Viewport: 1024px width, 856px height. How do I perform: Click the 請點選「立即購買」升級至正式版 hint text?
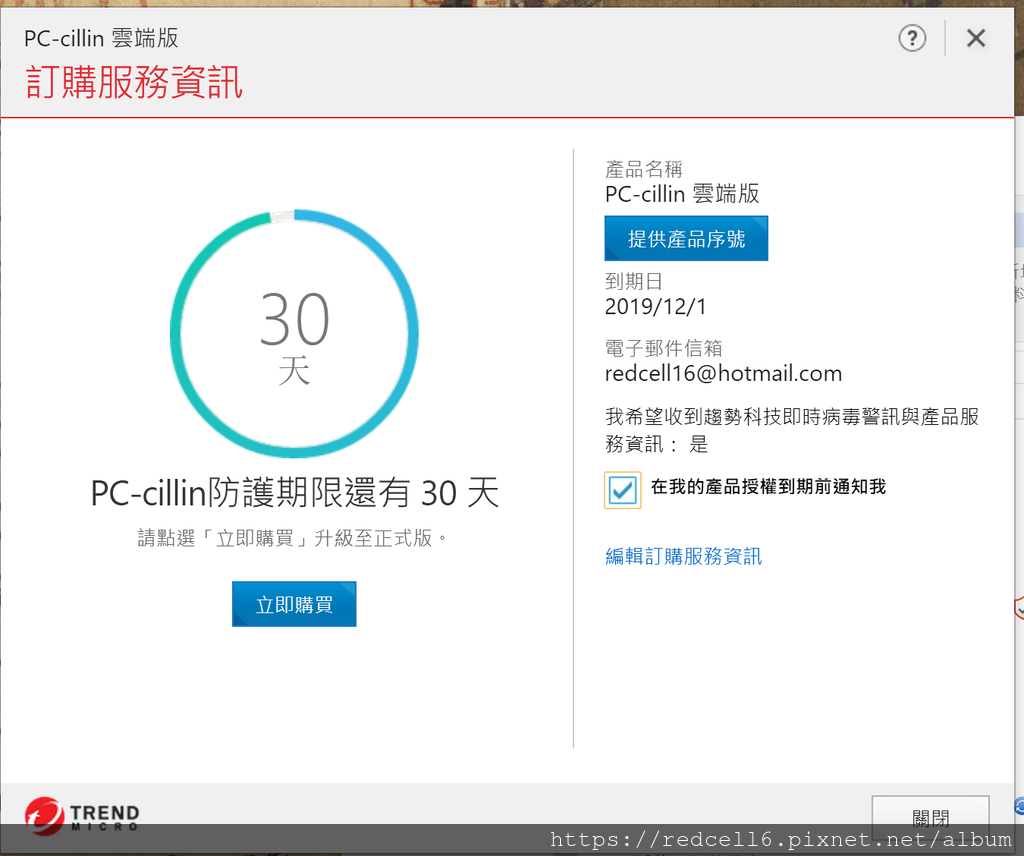coord(293,538)
